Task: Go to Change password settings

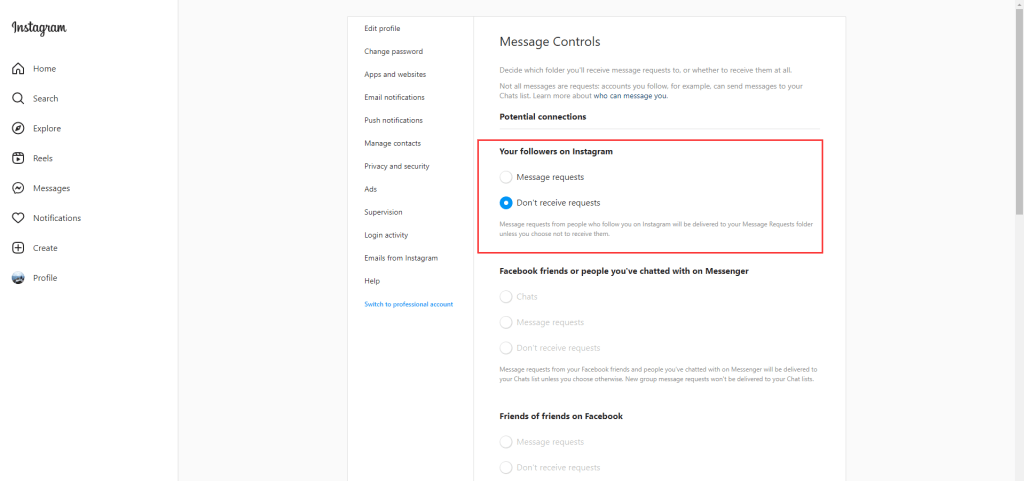Action: tap(393, 51)
